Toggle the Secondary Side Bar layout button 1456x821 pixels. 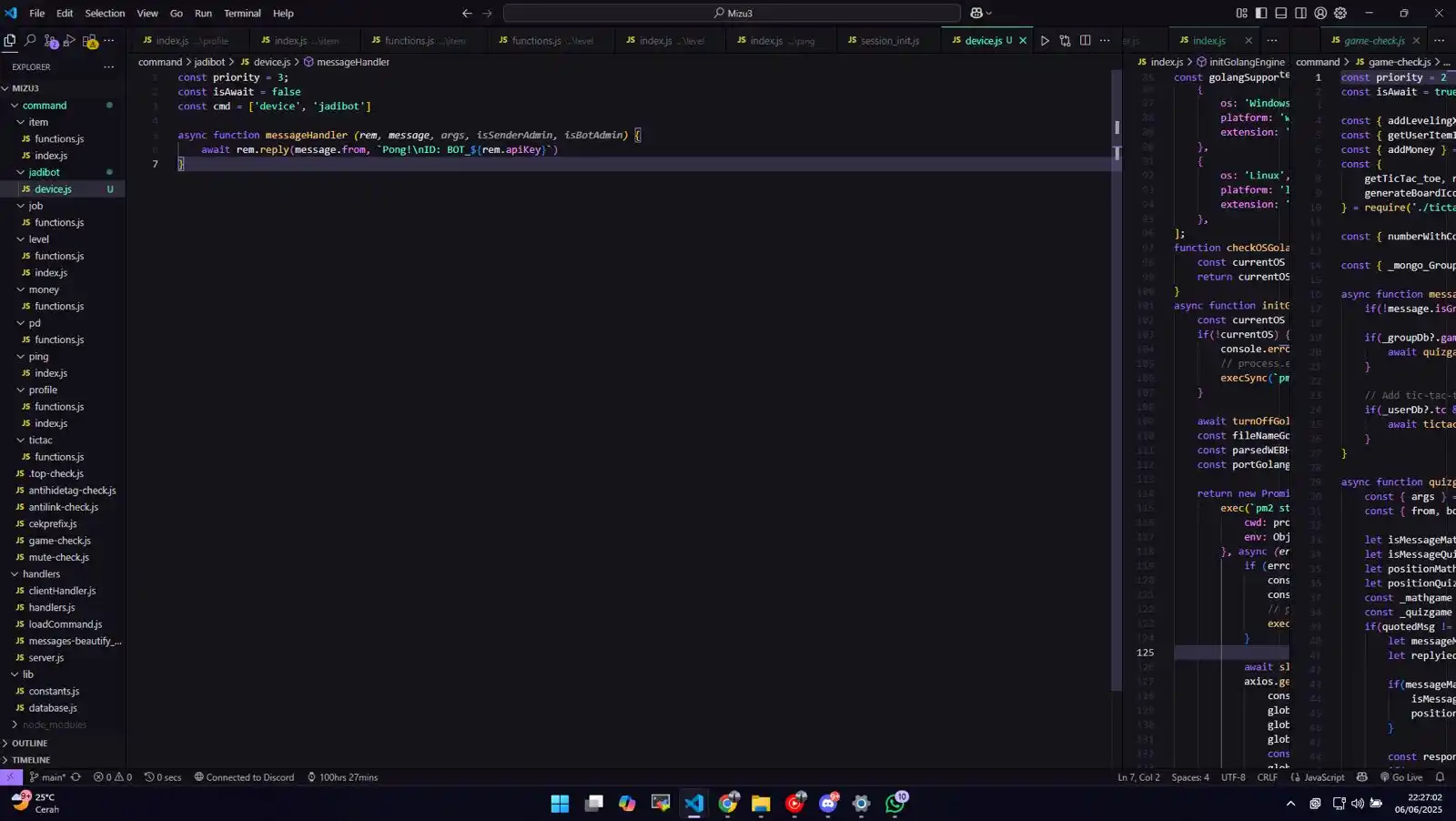1300,14
